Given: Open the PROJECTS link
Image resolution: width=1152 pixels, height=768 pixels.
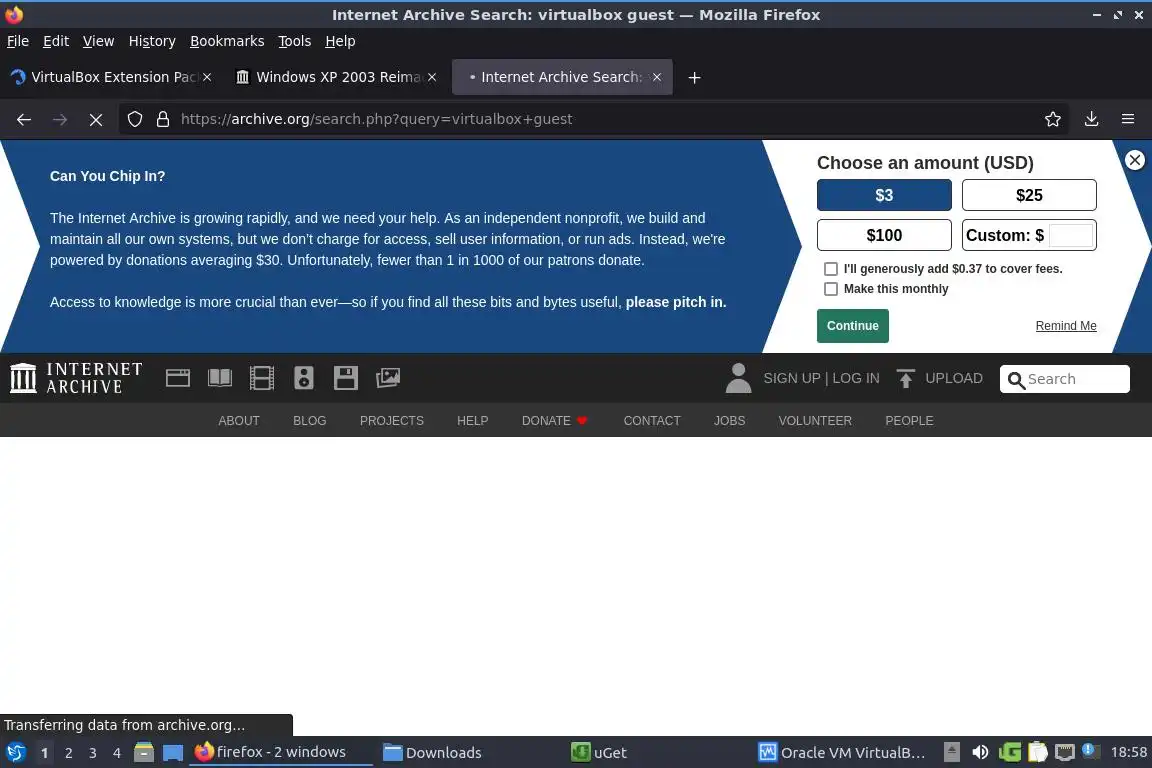Looking at the screenshot, I should coord(392,421).
